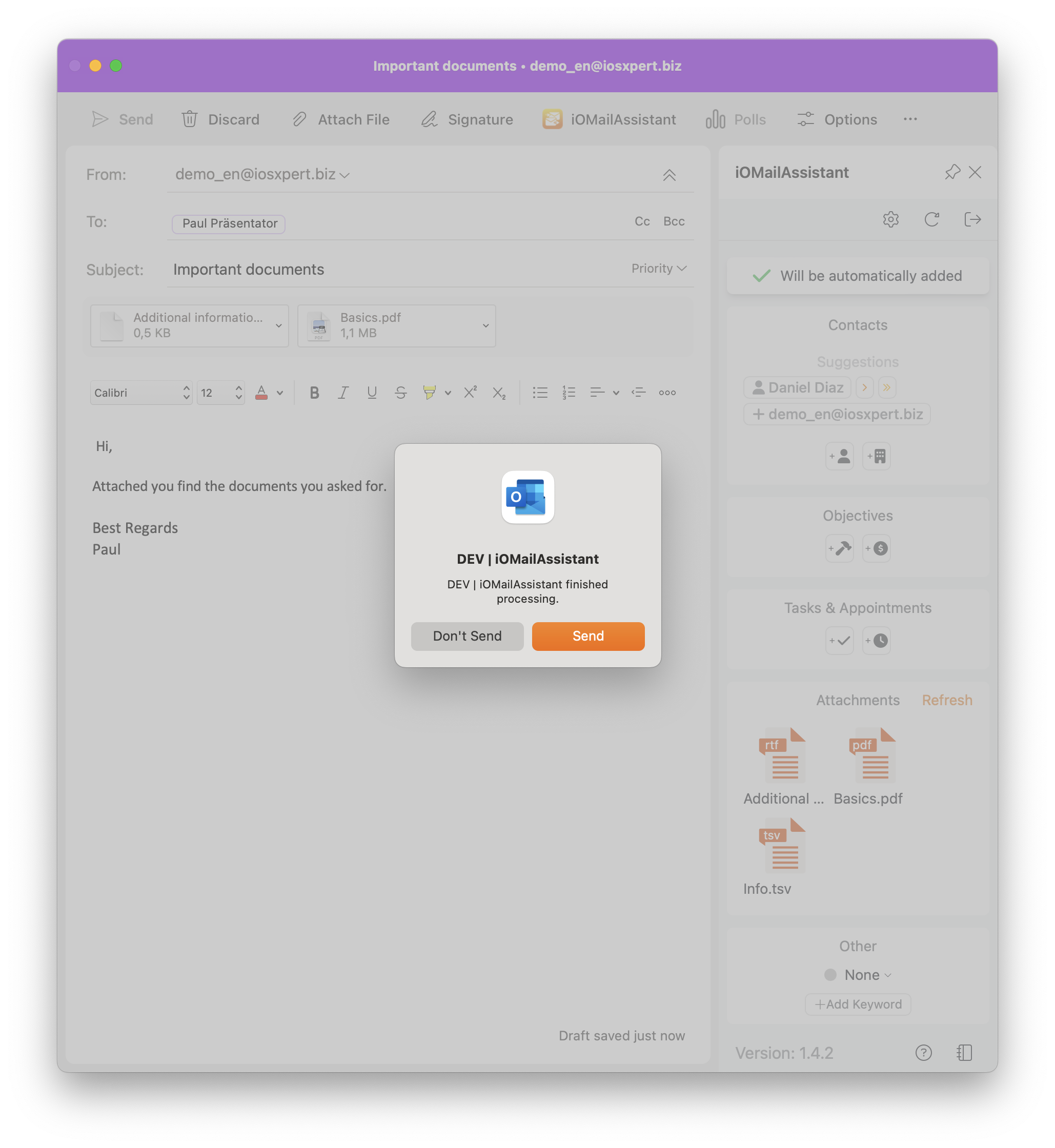This screenshot has width=1055, height=1148.
Task: Select the Info.tsv attachment icon
Action: point(782,846)
